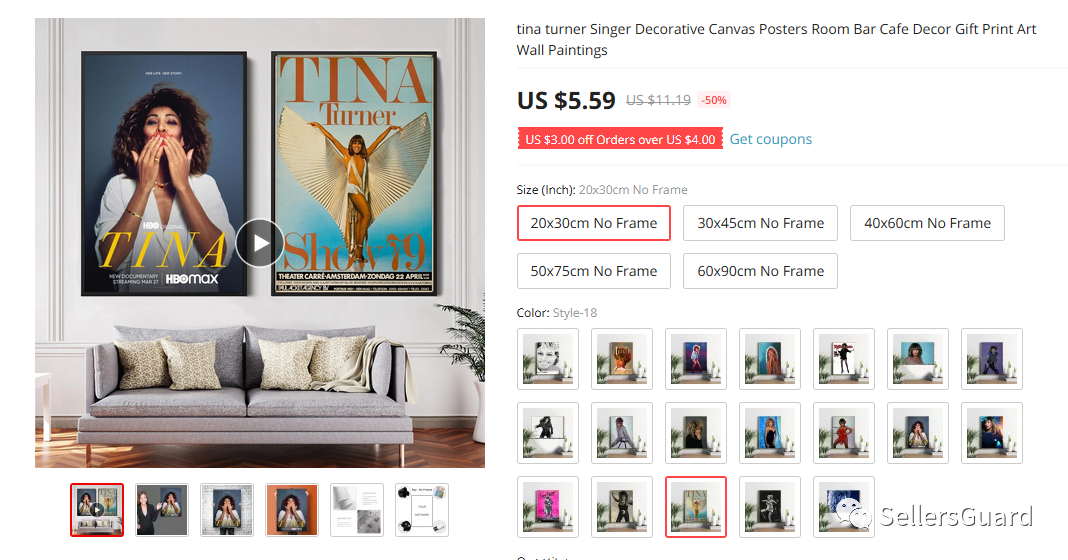View thumbnail with orange background poster

(x=292, y=510)
